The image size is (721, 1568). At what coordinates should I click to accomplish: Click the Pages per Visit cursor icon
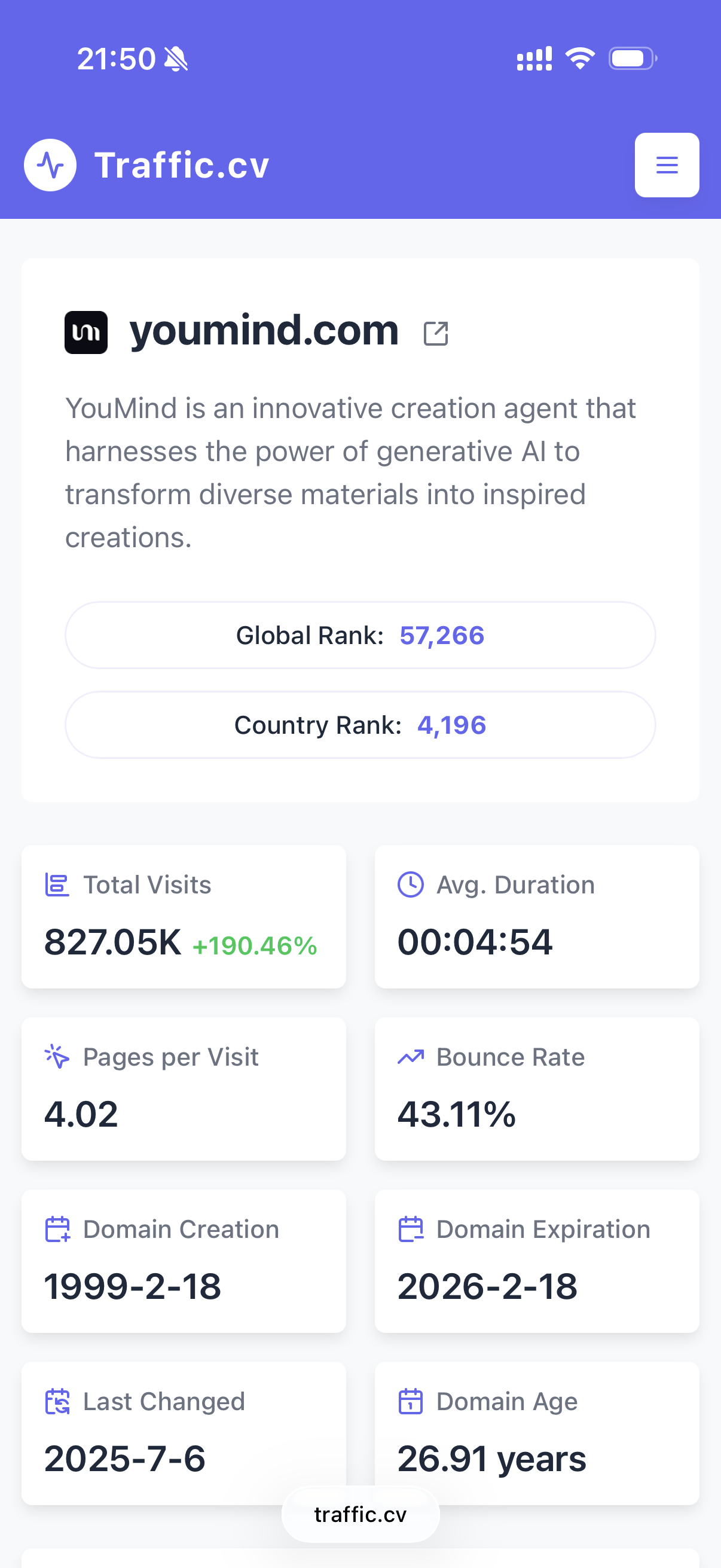57,1057
